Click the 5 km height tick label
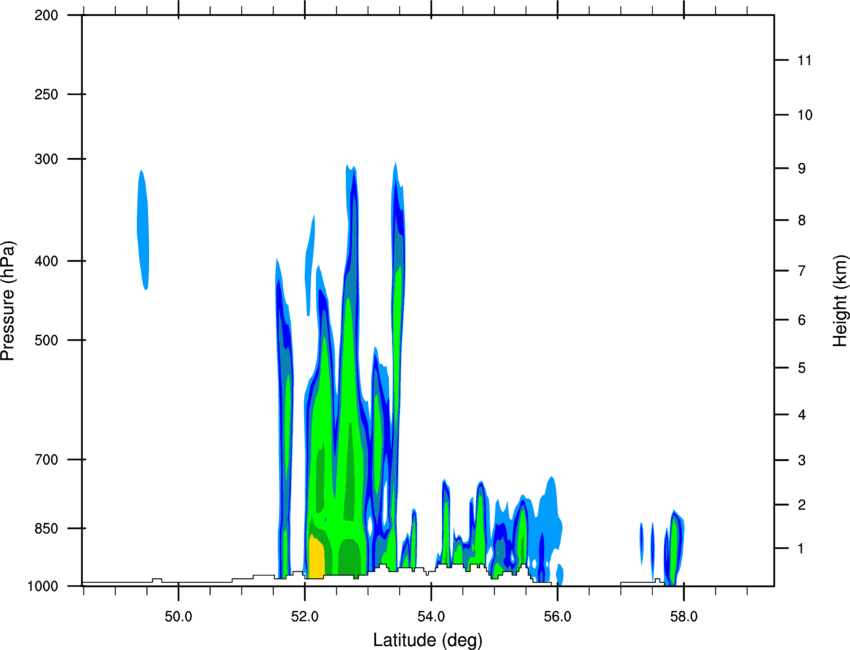This screenshot has width=850, height=650. coord(802,369)
